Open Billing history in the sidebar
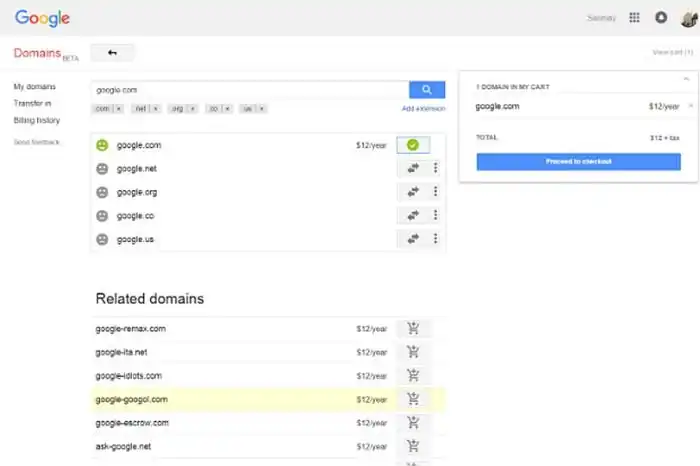700x466 pixels. click(37, 120)
